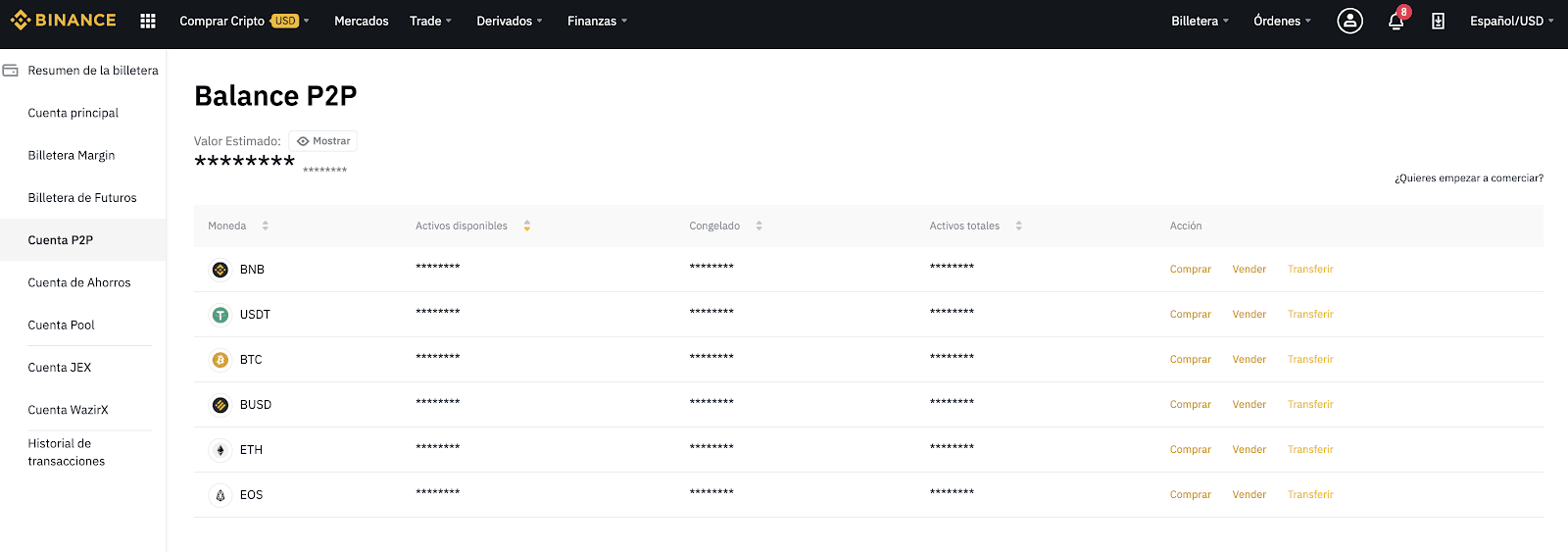Image resolution: width=1568 pixels, height=552 pixels.
Task: Click Transferir in the USDT row
Action: 1310,315
